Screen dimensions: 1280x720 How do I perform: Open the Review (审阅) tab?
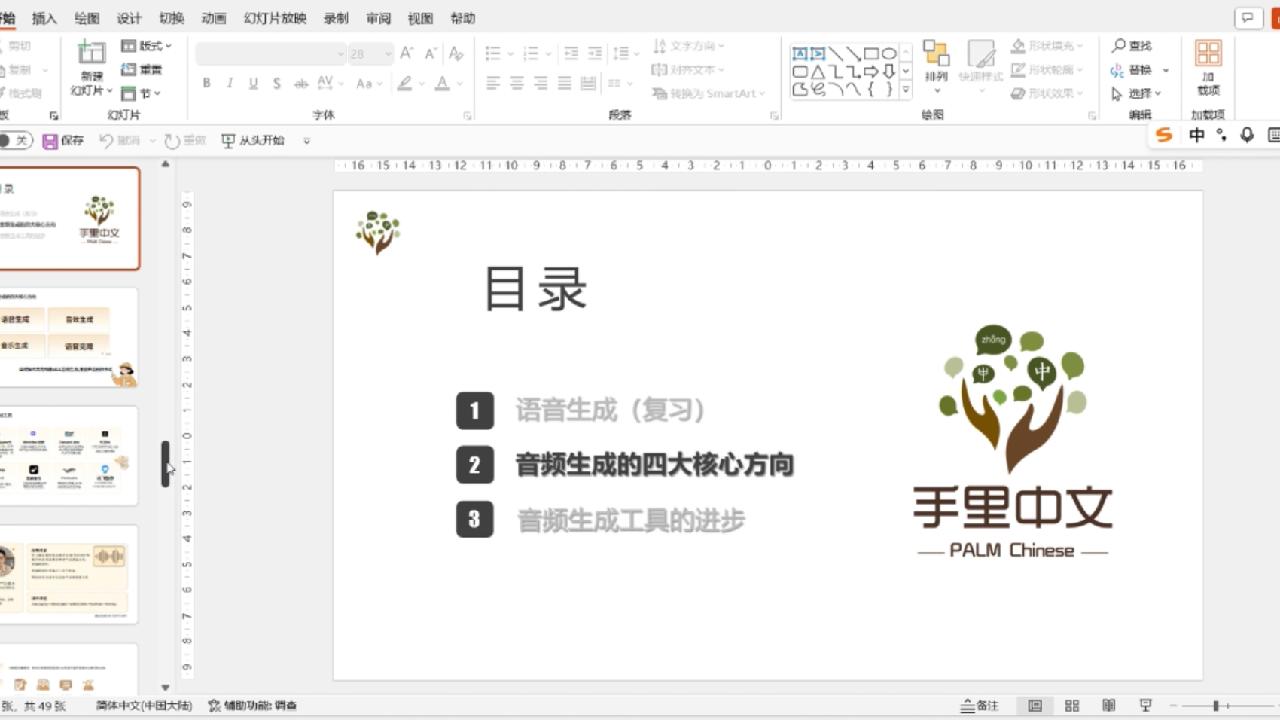[x=378, y=18]
